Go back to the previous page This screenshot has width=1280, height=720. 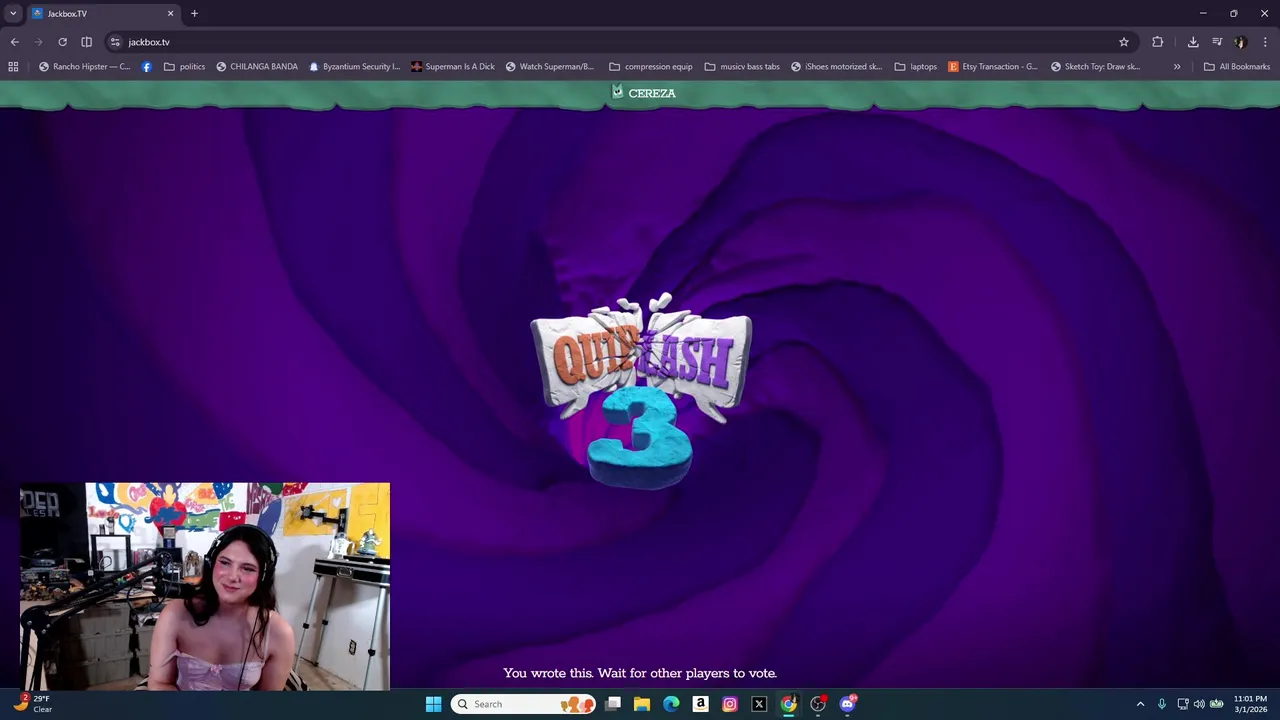coord(14,42)
